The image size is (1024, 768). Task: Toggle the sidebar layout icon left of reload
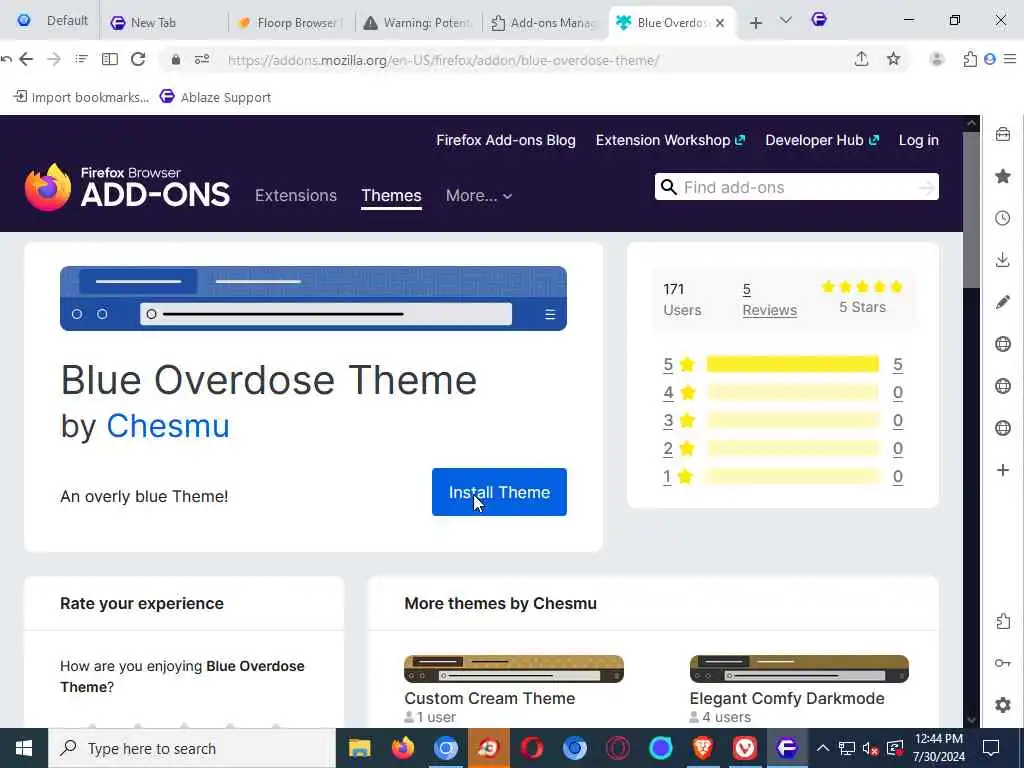110,59
